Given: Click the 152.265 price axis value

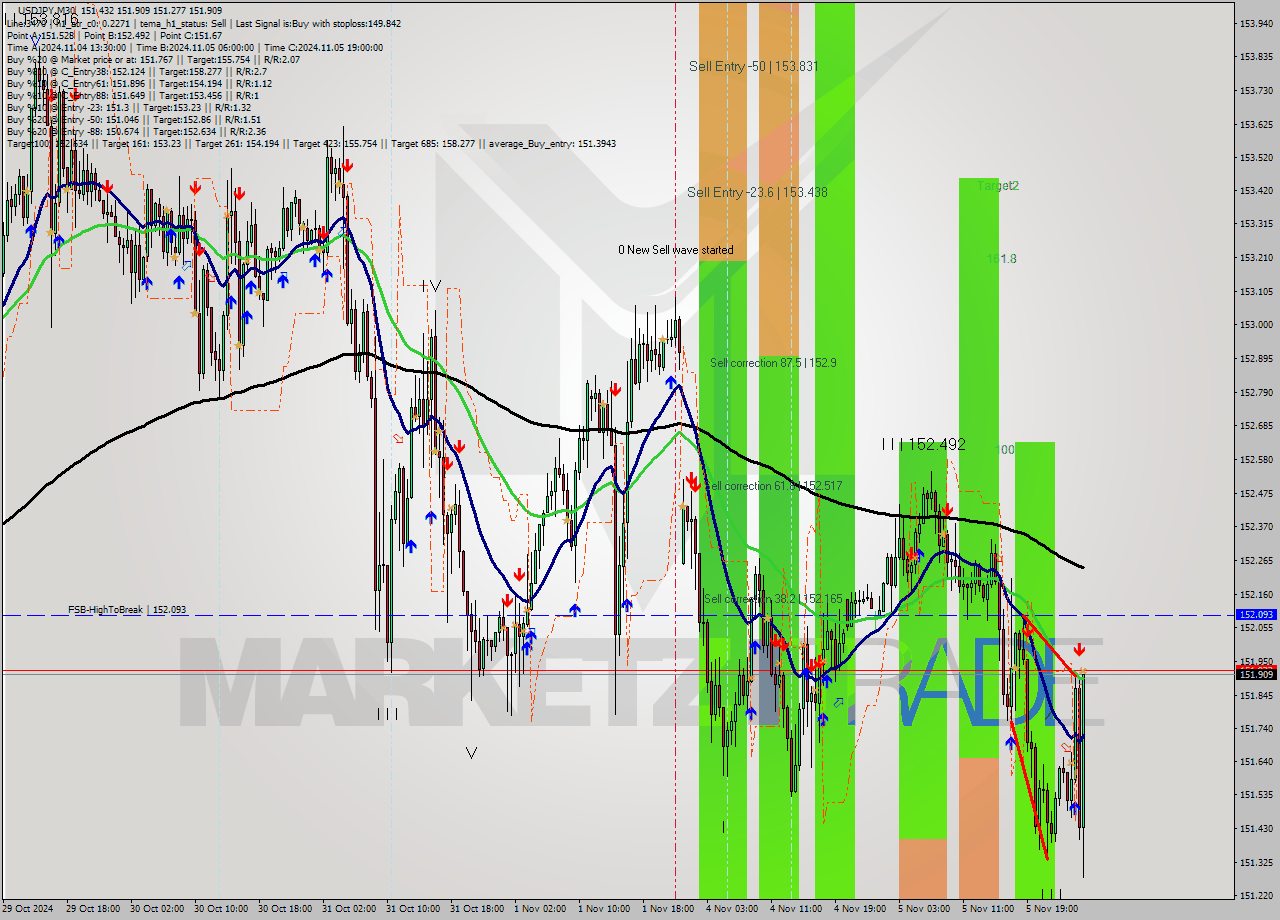Looking at the screenshot, I should coord(1256,560).
